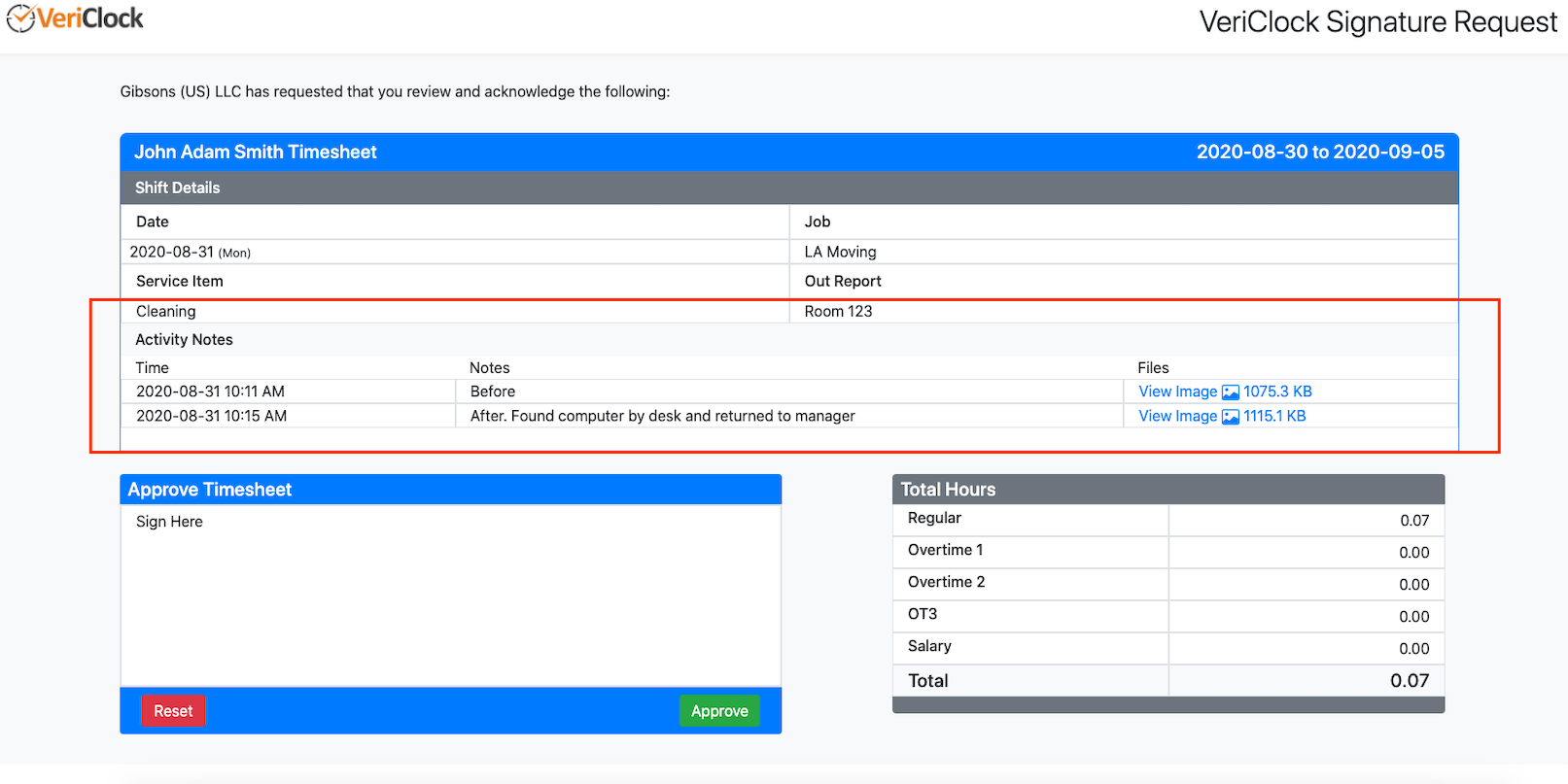Select the Cleaning service item cell
1568x784 pixels.
point(166,312)
